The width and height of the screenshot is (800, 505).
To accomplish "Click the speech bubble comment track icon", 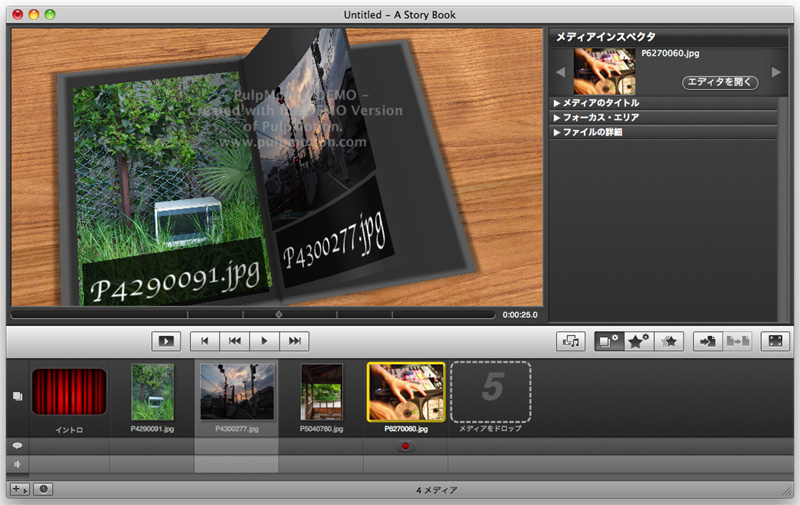I will click(x=17, y=446).
